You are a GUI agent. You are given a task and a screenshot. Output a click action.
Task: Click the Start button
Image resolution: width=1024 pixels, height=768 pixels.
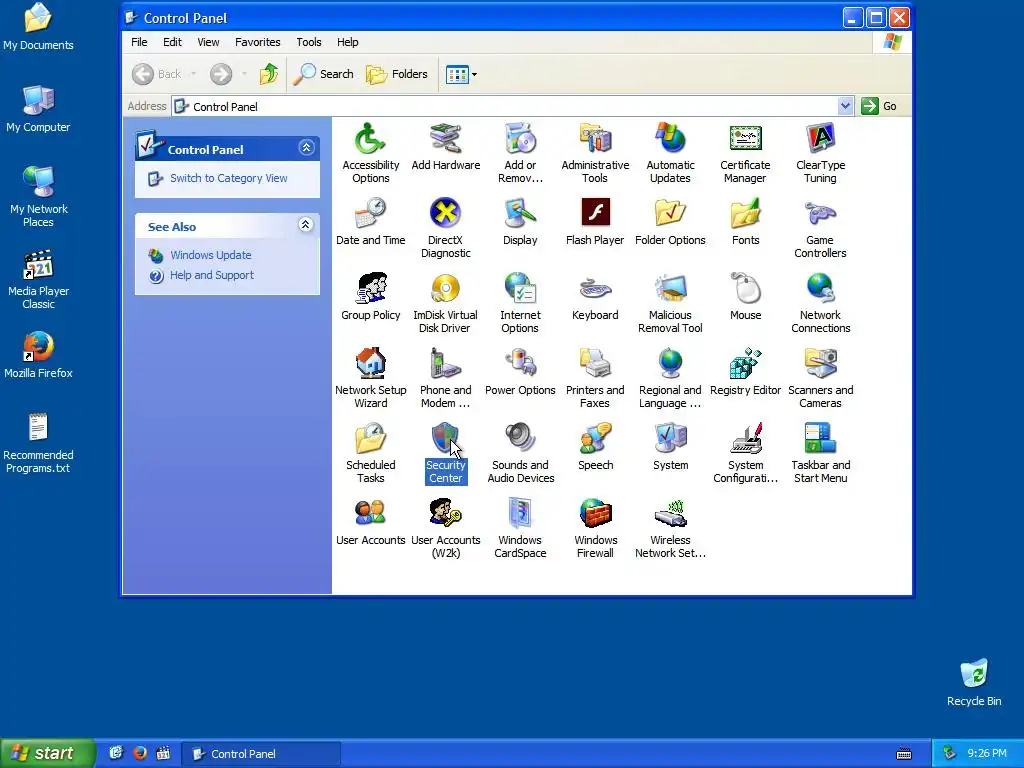click(47, 753)
